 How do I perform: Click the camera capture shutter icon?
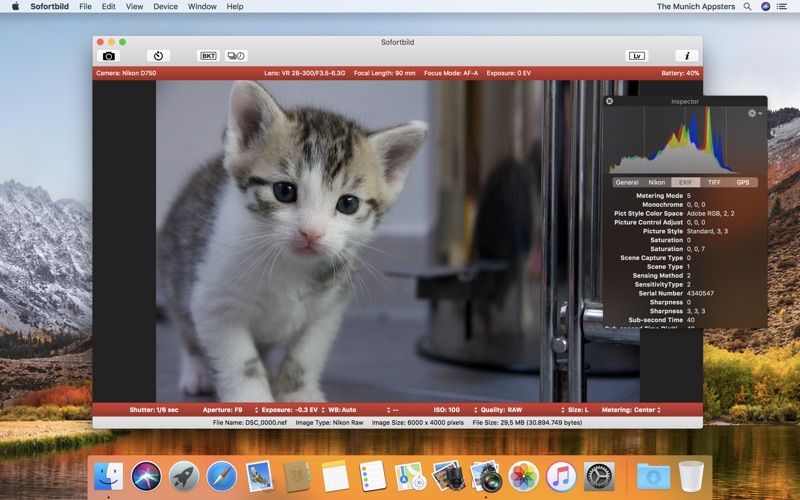(x=108, y=56)
